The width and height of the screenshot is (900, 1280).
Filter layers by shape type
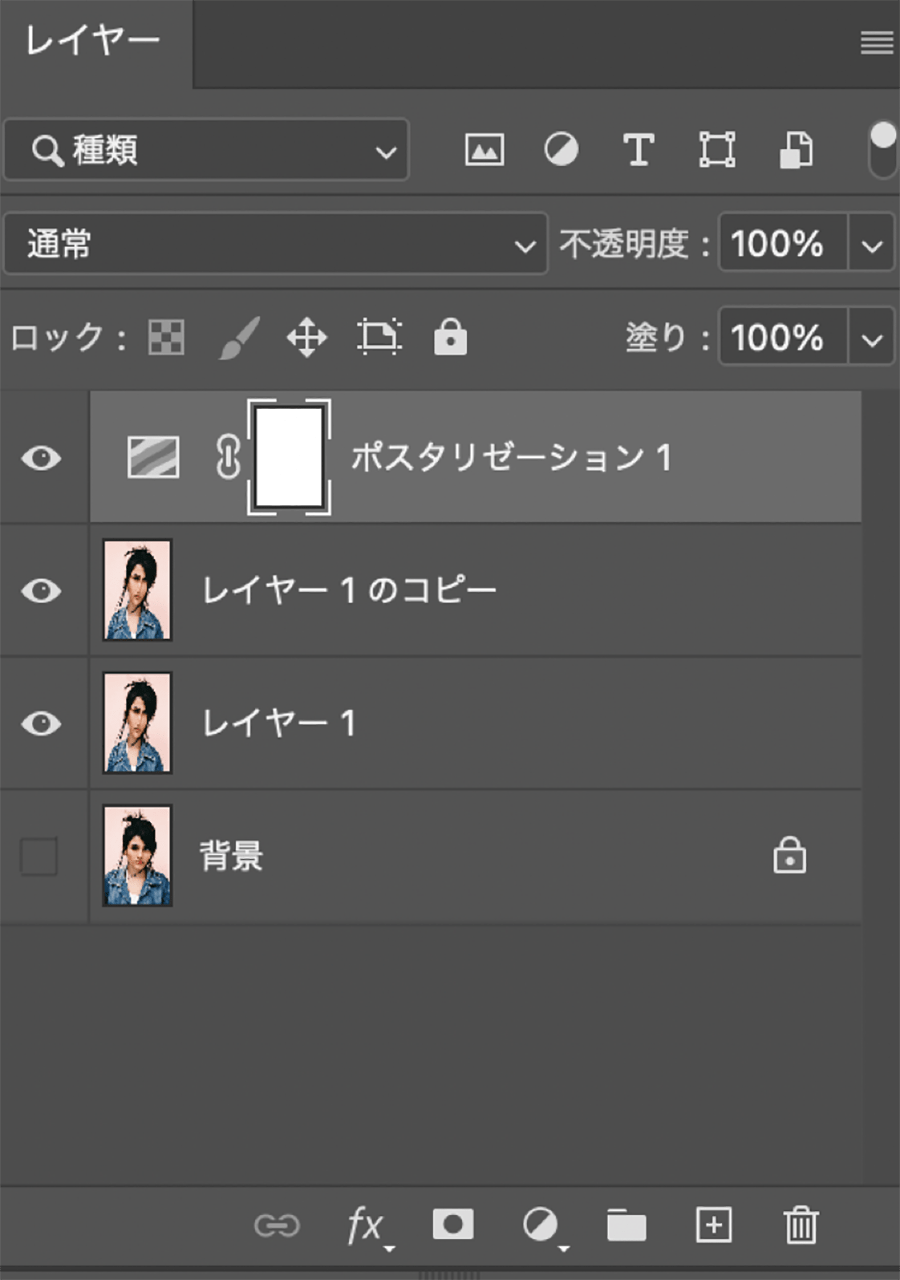pyautogui.click(x=717, y=150)
